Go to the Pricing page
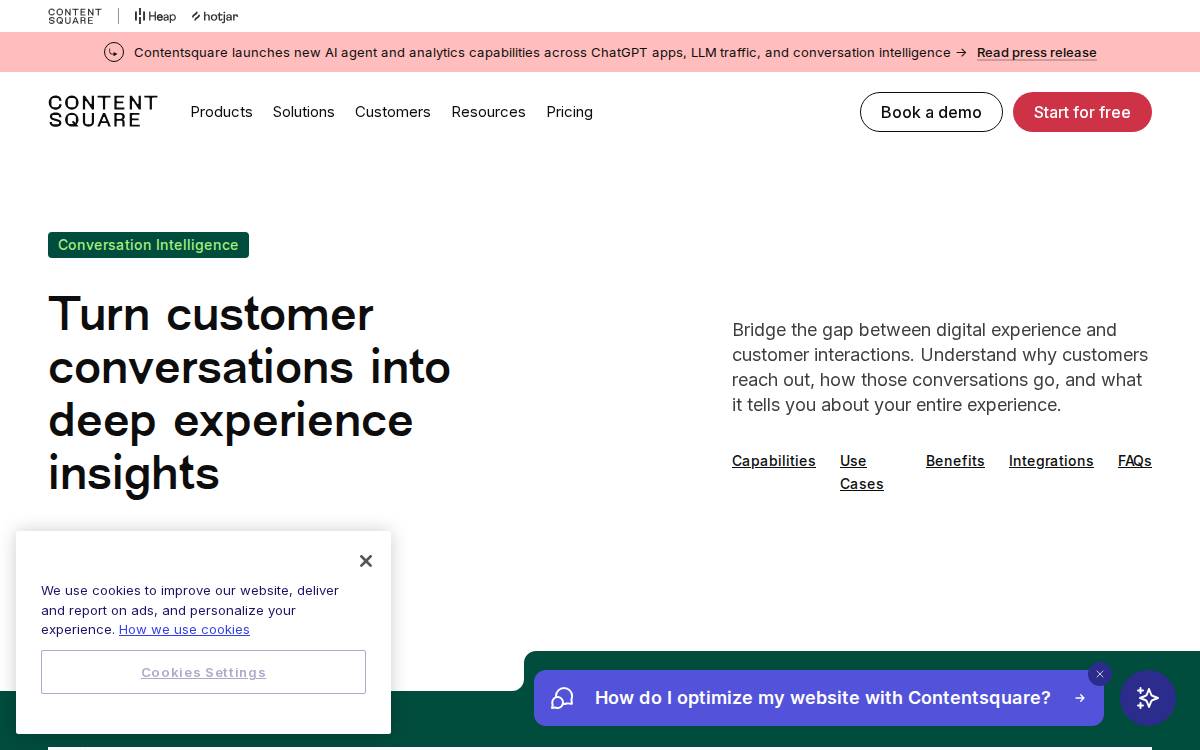The height and width of the screenshot is (750, 1200). (569, 112)
